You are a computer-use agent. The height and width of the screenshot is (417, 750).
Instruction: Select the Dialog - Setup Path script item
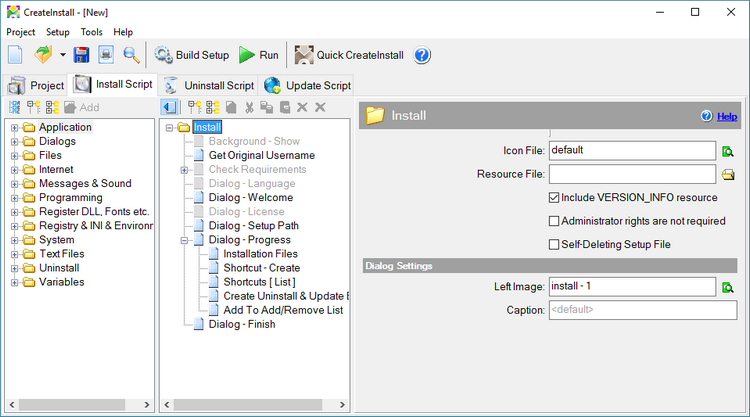(x=254, y=226)
